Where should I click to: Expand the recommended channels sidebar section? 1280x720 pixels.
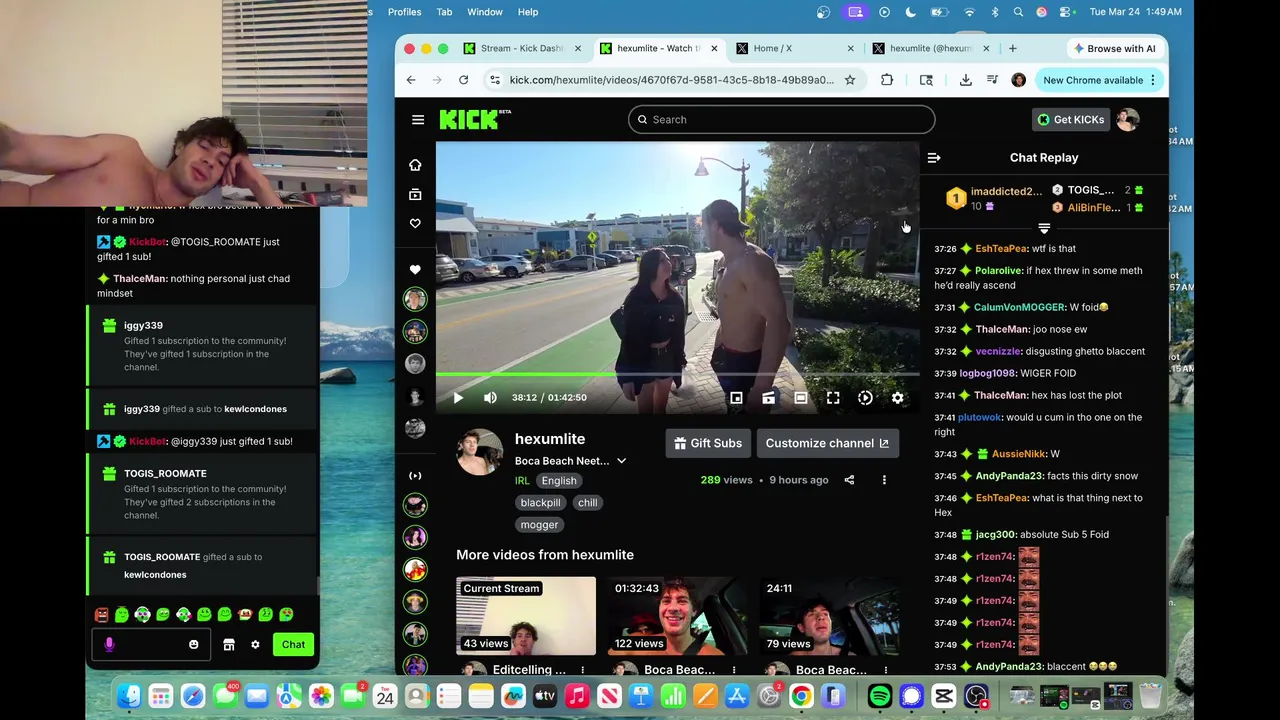coord(415,476)
